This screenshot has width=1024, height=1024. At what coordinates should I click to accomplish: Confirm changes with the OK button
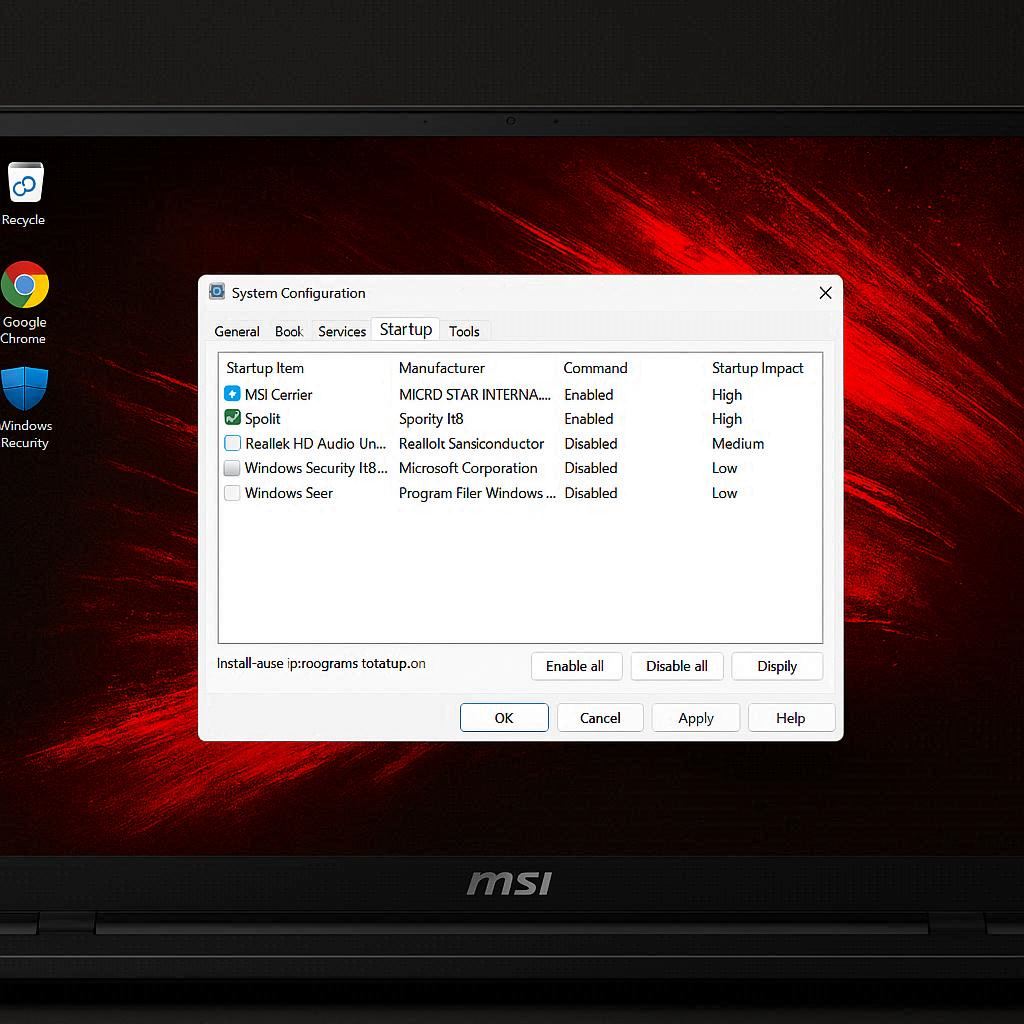click(x=504, y=718)
